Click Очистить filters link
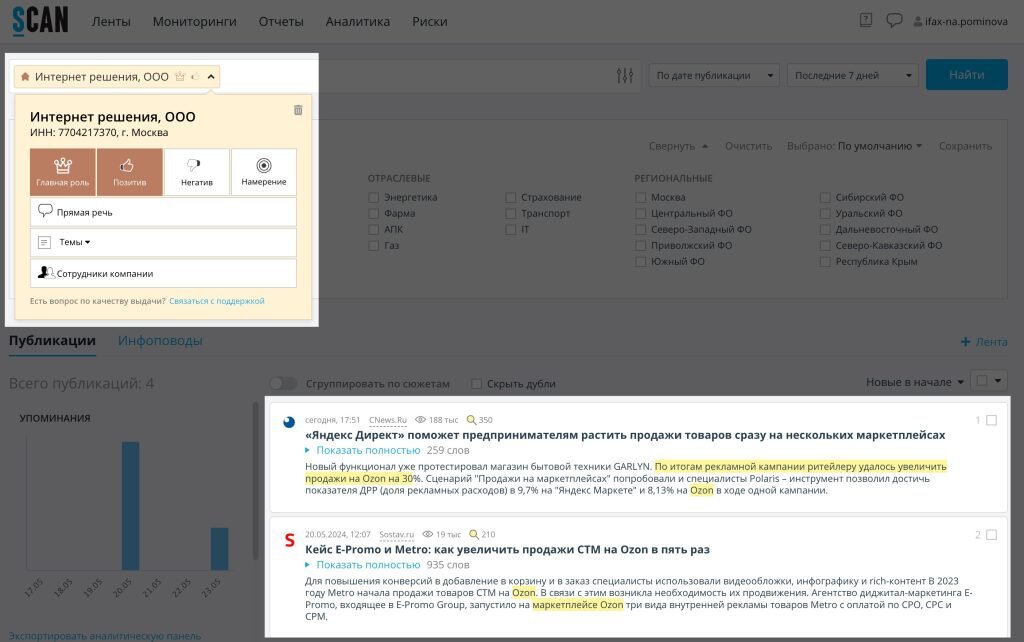The image size is (1024, 642). (748, 146)
